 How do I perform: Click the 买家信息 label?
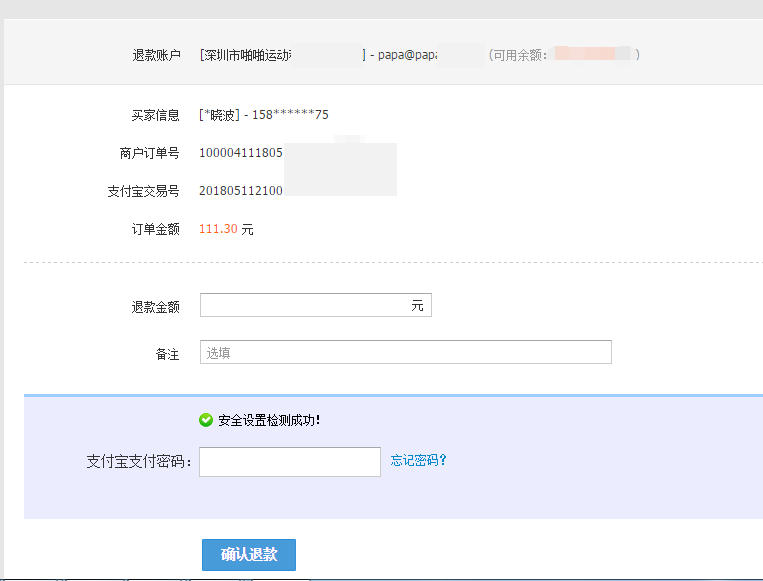point(156,115)
